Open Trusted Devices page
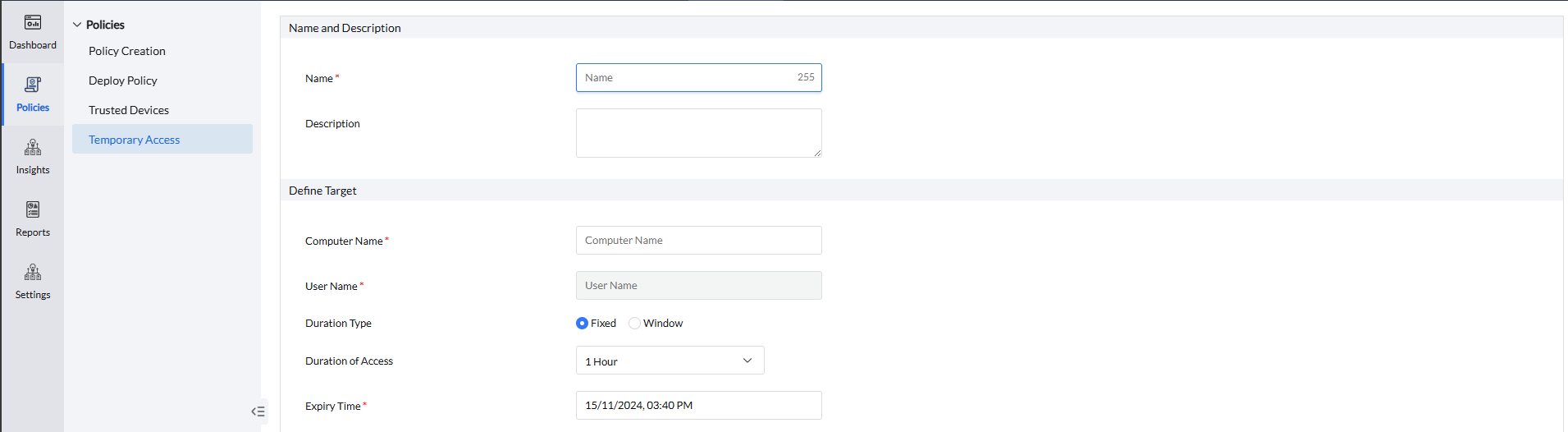1568x432 pixels. point(129,110)
